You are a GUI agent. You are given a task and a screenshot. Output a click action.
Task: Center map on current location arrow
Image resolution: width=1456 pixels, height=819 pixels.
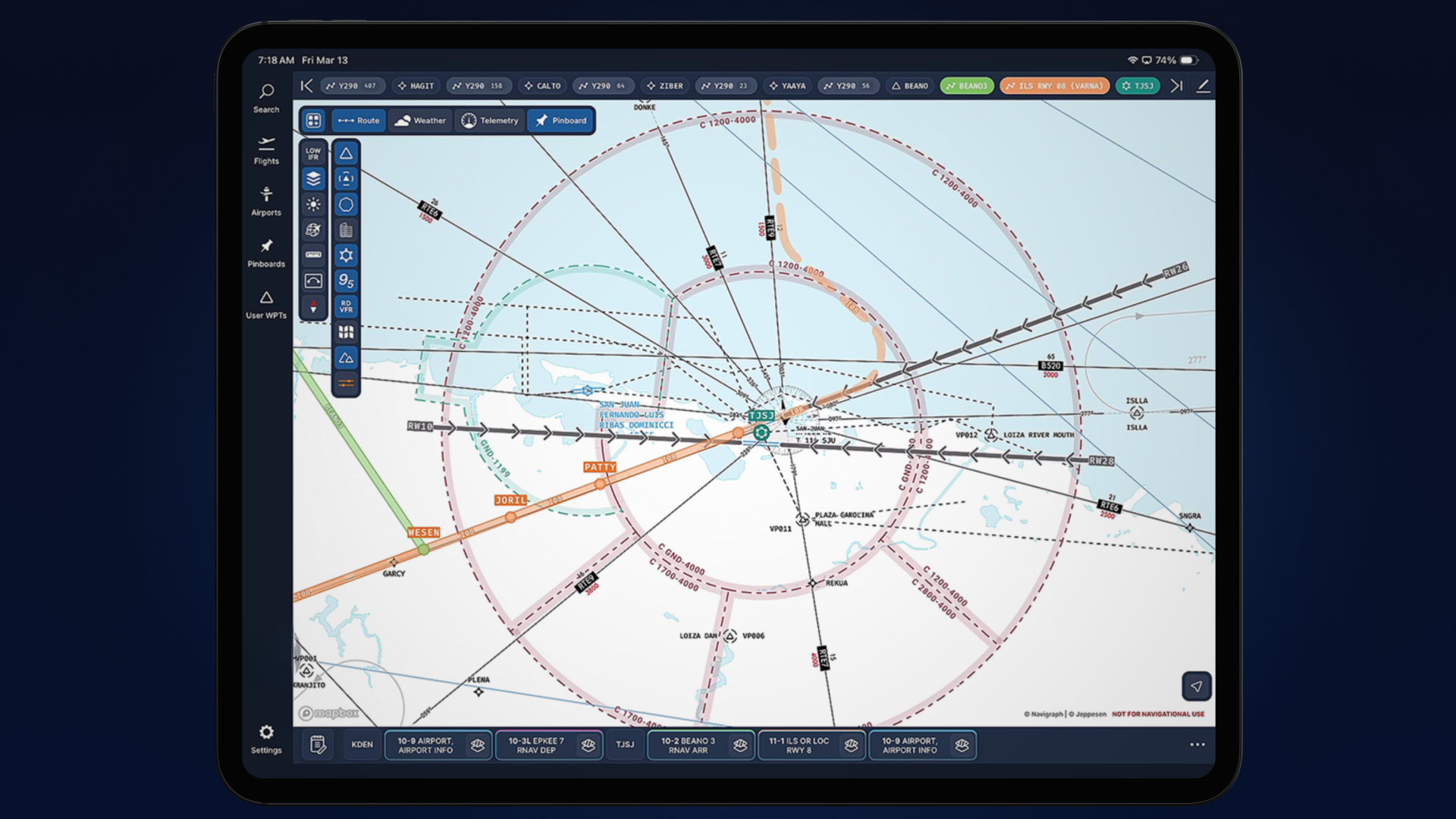click(1196, 686)
